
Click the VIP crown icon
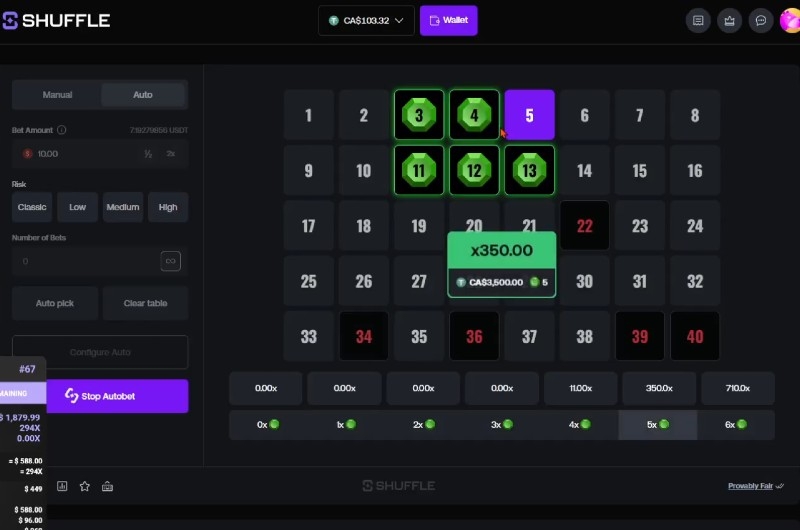tap(729, 20)
